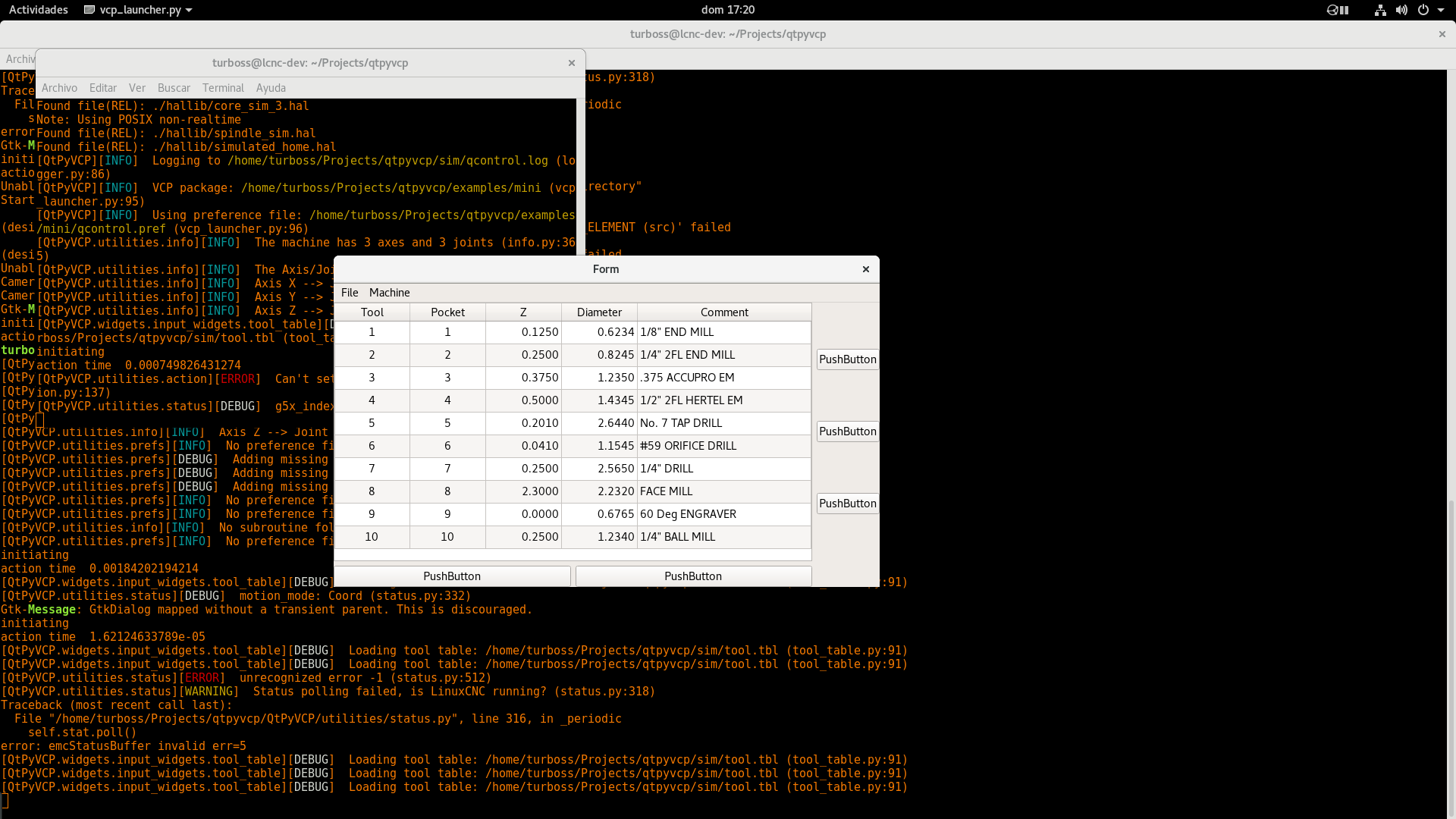Click diameter value 1.4345

[x=599, y=400]
